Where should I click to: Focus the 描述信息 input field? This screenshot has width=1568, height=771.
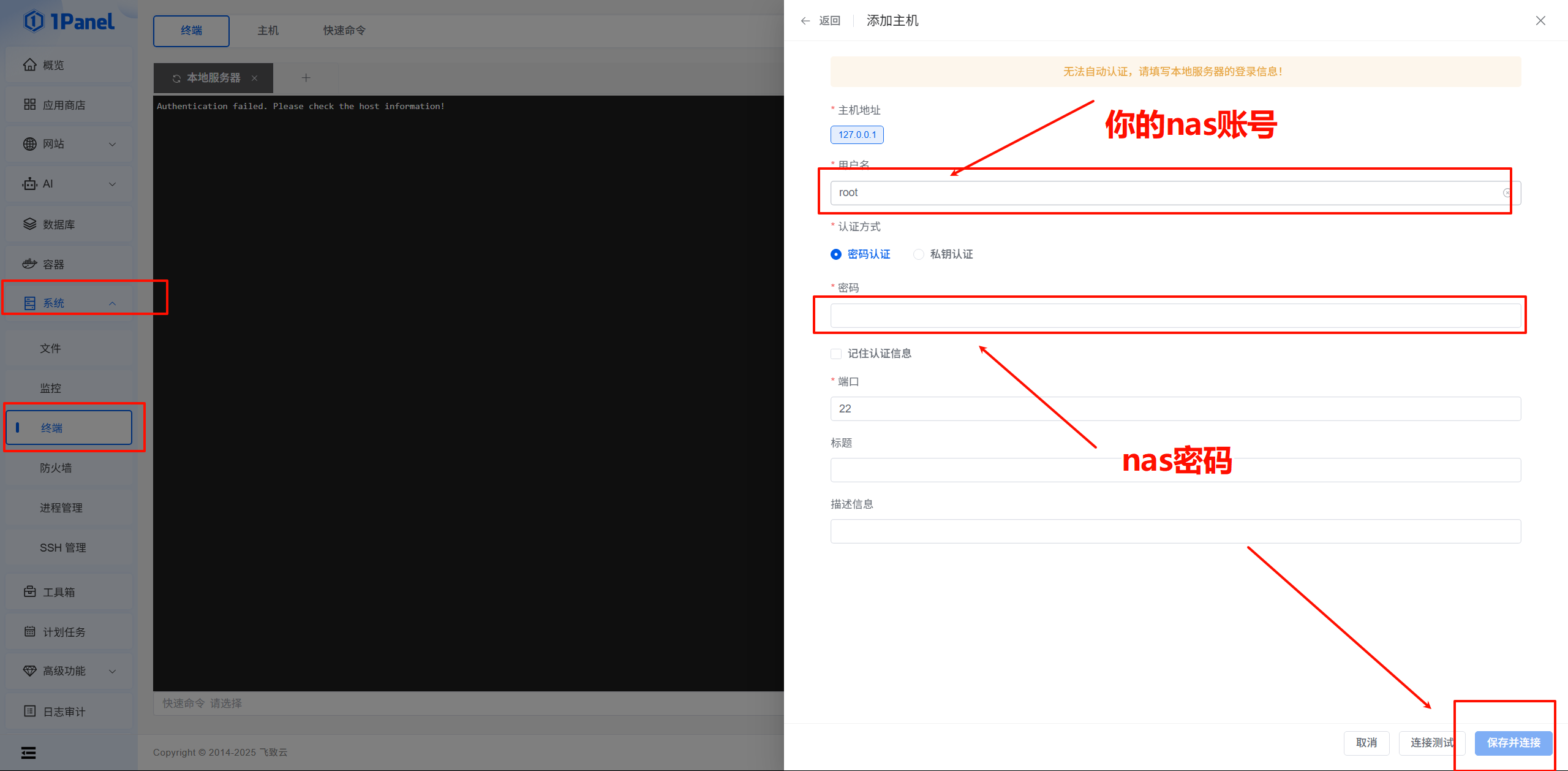(x=1175, y=531)
